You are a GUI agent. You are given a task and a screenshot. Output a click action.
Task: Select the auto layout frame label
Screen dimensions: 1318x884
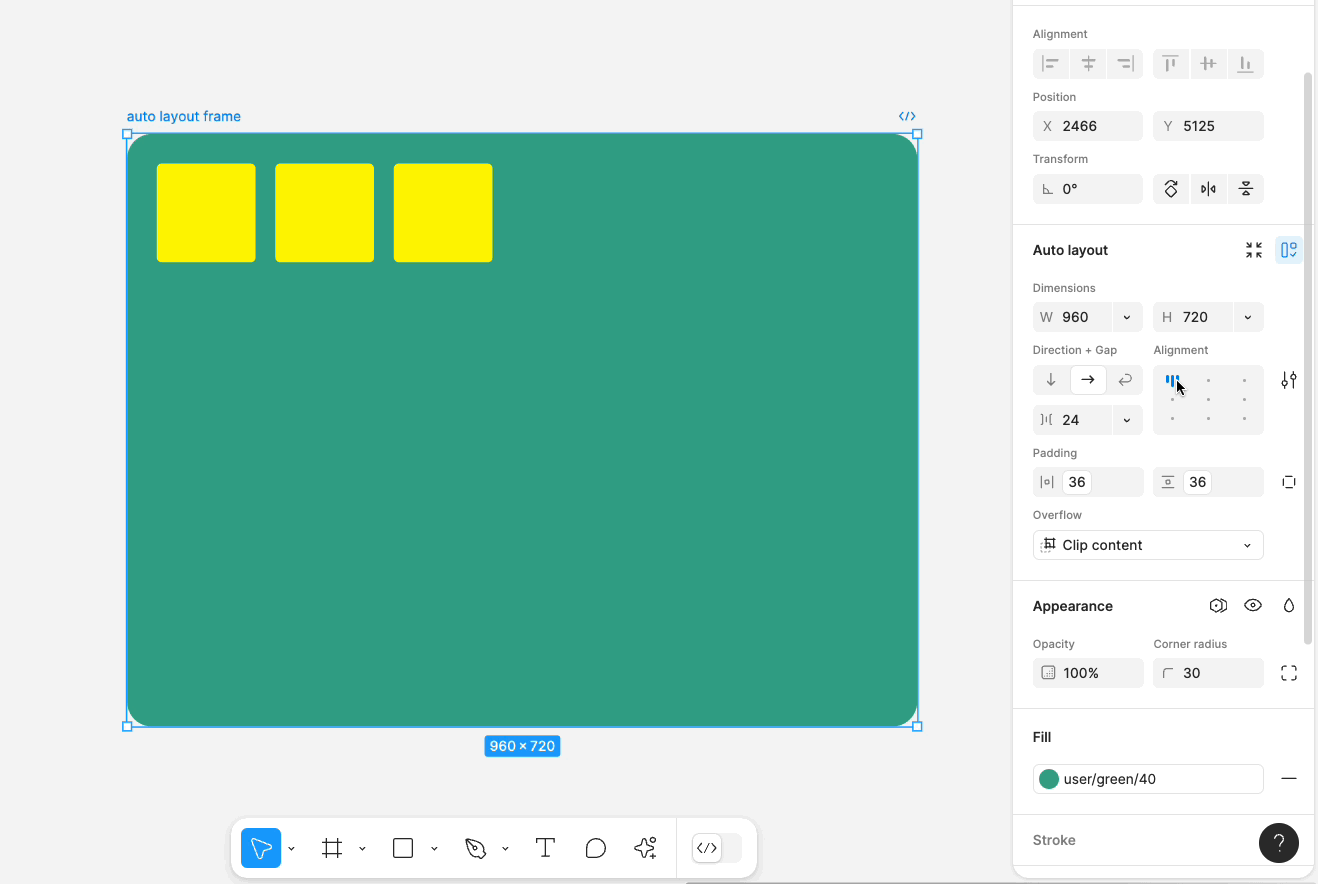pos(184,116)
